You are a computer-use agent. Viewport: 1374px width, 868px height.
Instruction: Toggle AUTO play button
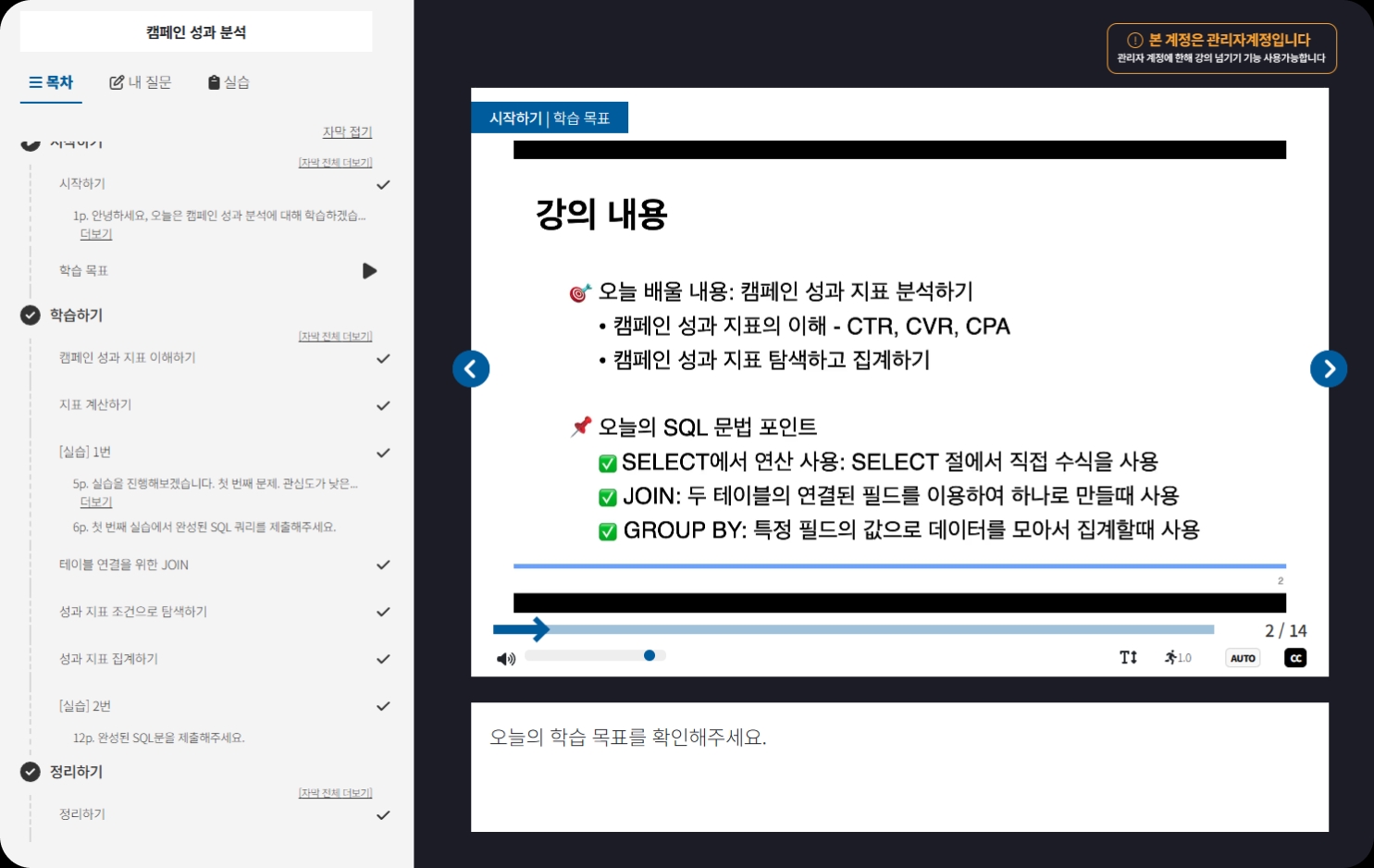[x=1243, y=658]
